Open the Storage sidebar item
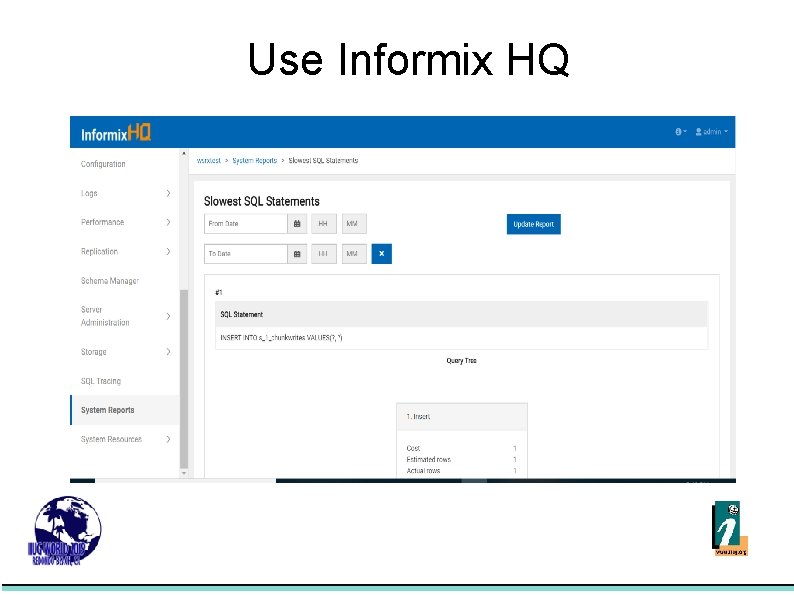The image size is (794, 595). (94, 352)
